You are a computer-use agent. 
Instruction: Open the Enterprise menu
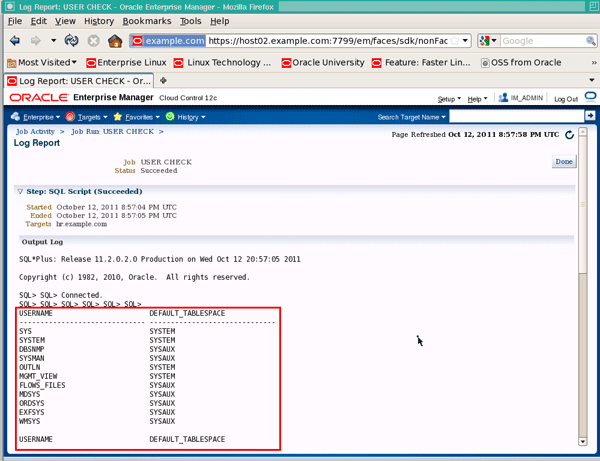[36, 117]
